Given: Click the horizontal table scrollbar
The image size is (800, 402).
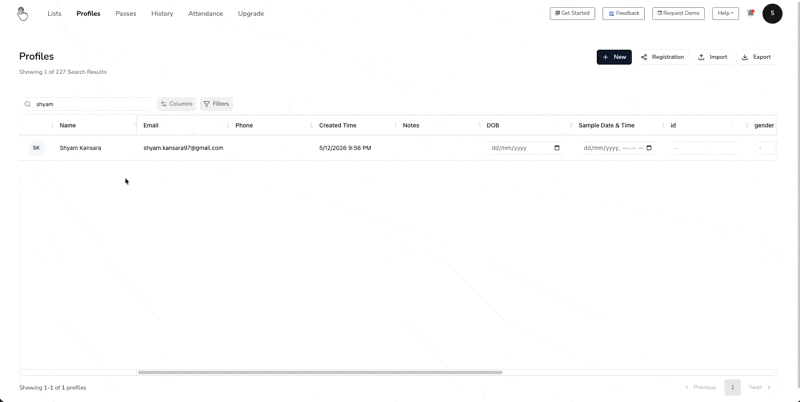Looking at the screenshot, I should (320, 372).
